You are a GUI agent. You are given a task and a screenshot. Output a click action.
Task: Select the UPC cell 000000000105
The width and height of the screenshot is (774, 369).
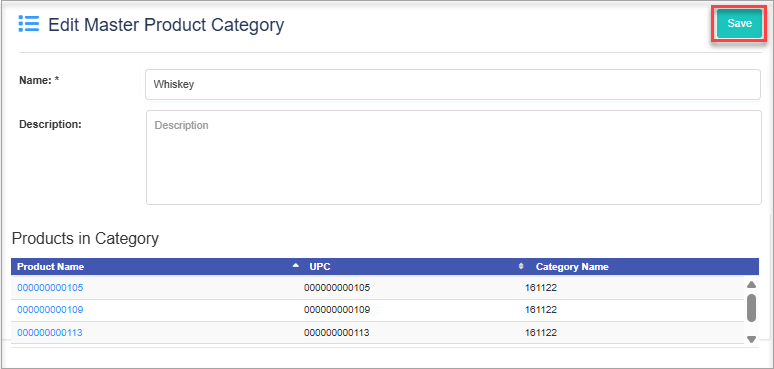[x=337, y=288]
